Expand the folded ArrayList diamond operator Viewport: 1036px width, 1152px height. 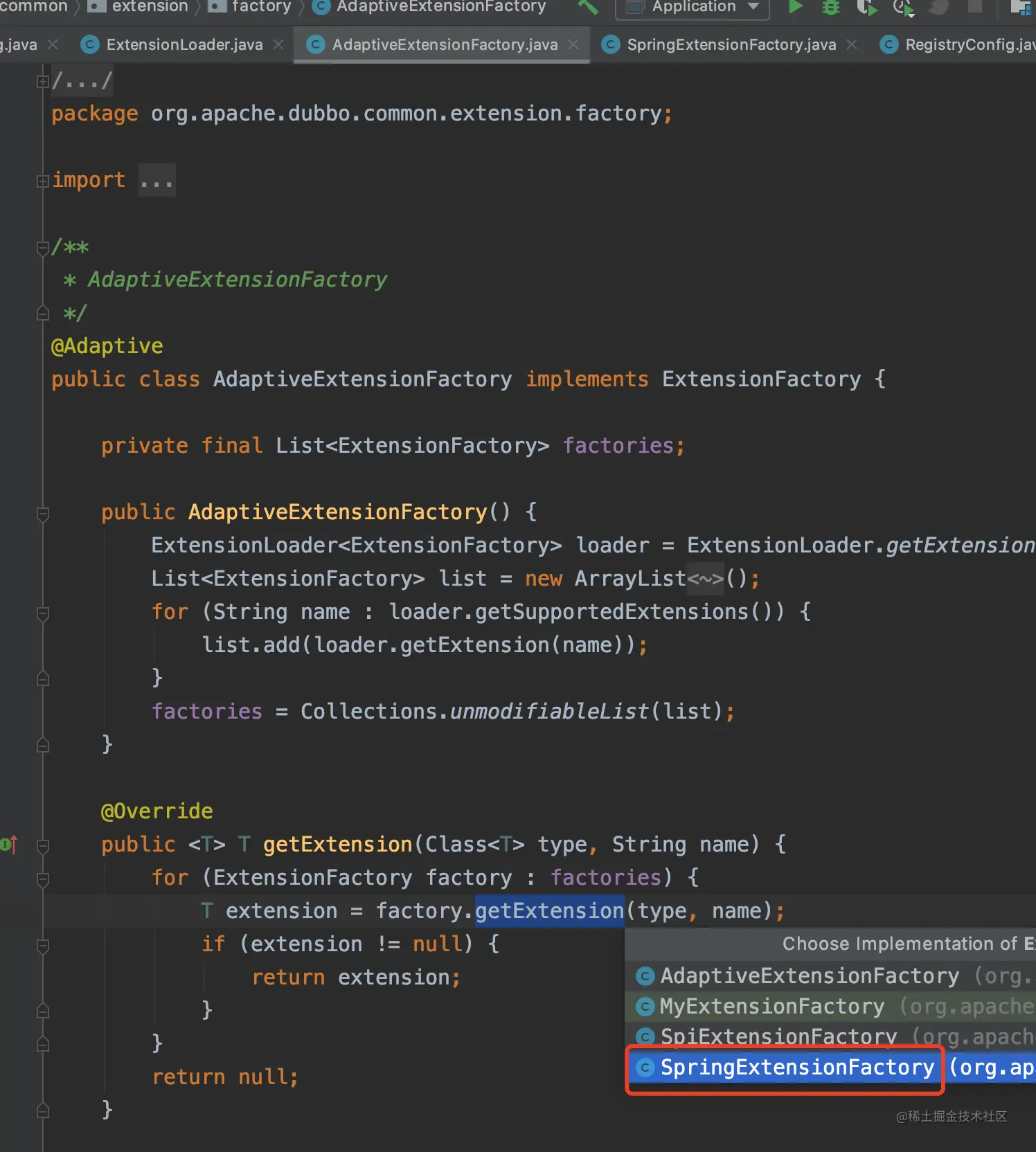[x=706, y=579]
